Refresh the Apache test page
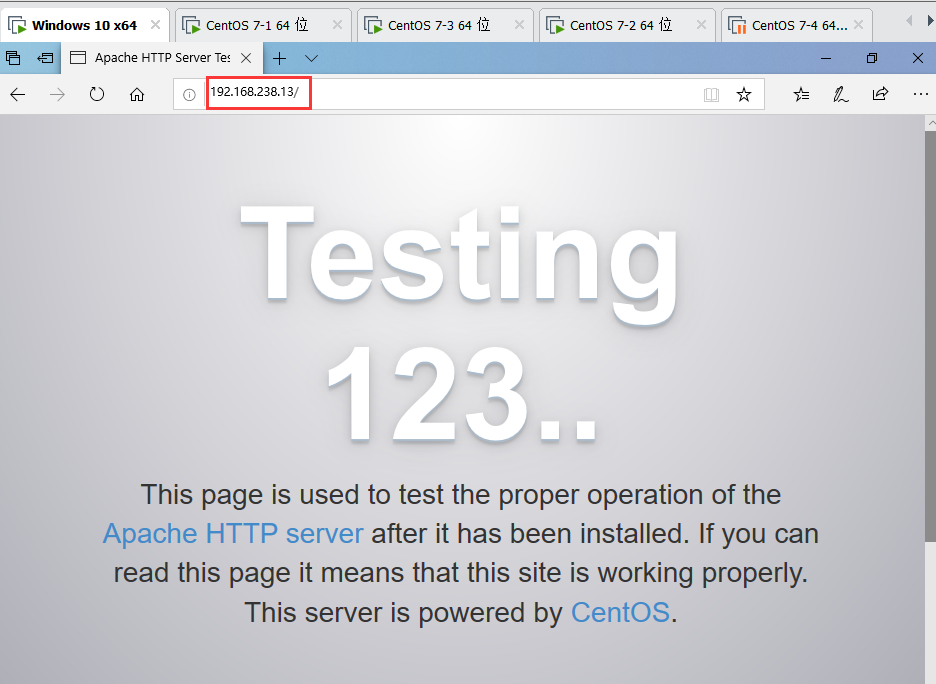 (97, 94)
